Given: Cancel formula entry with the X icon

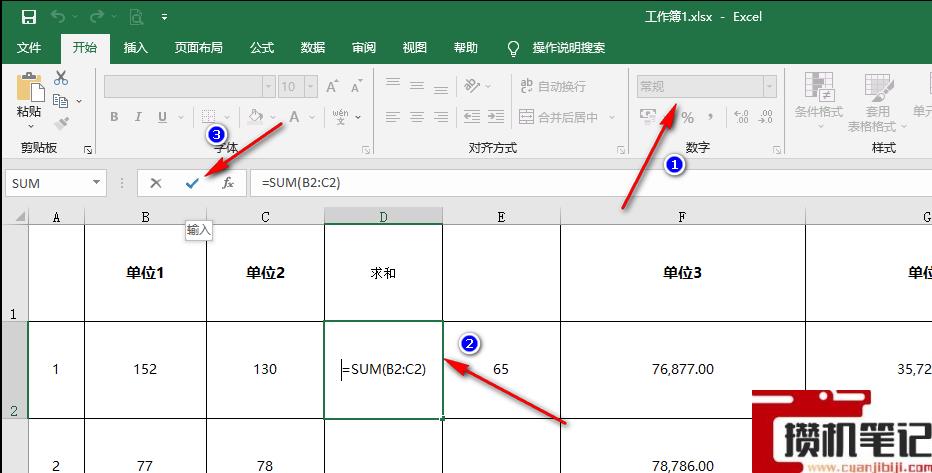Looking at the screenshot, I should (156, 183).
